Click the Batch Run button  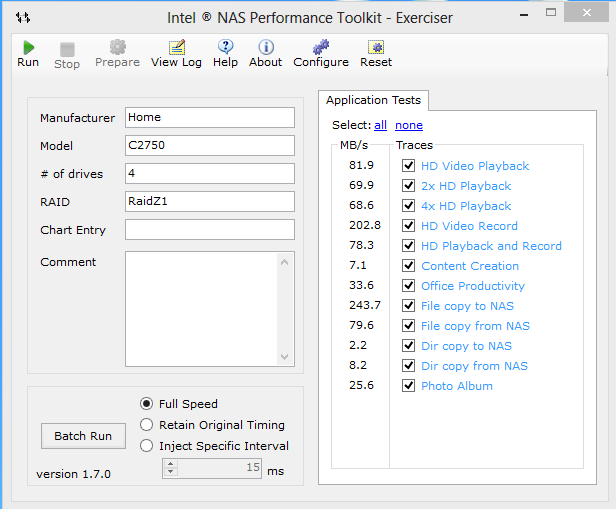point(83,436)
